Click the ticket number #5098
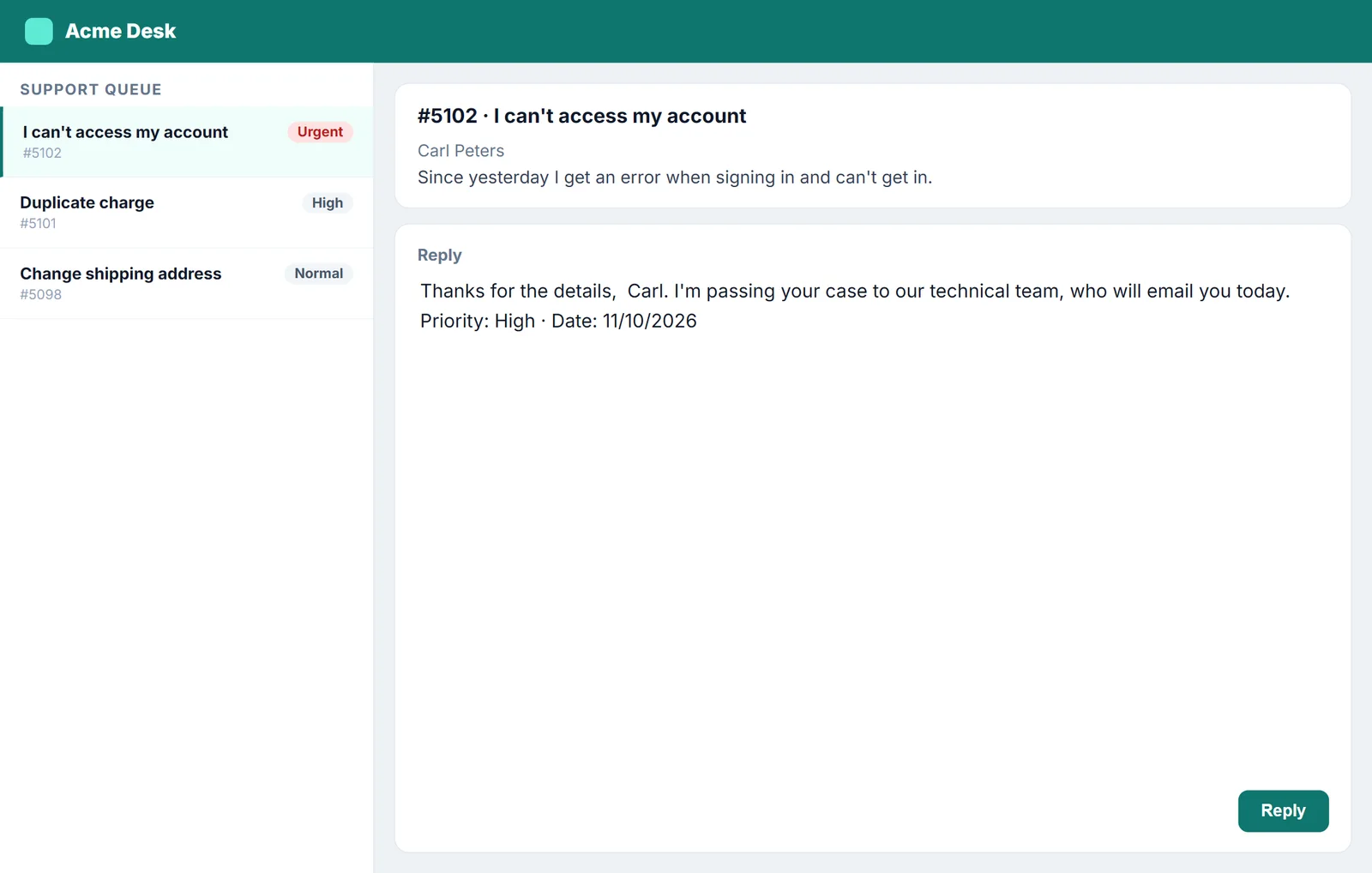Screen dimensions: 1372x873 tap(41, 294)
